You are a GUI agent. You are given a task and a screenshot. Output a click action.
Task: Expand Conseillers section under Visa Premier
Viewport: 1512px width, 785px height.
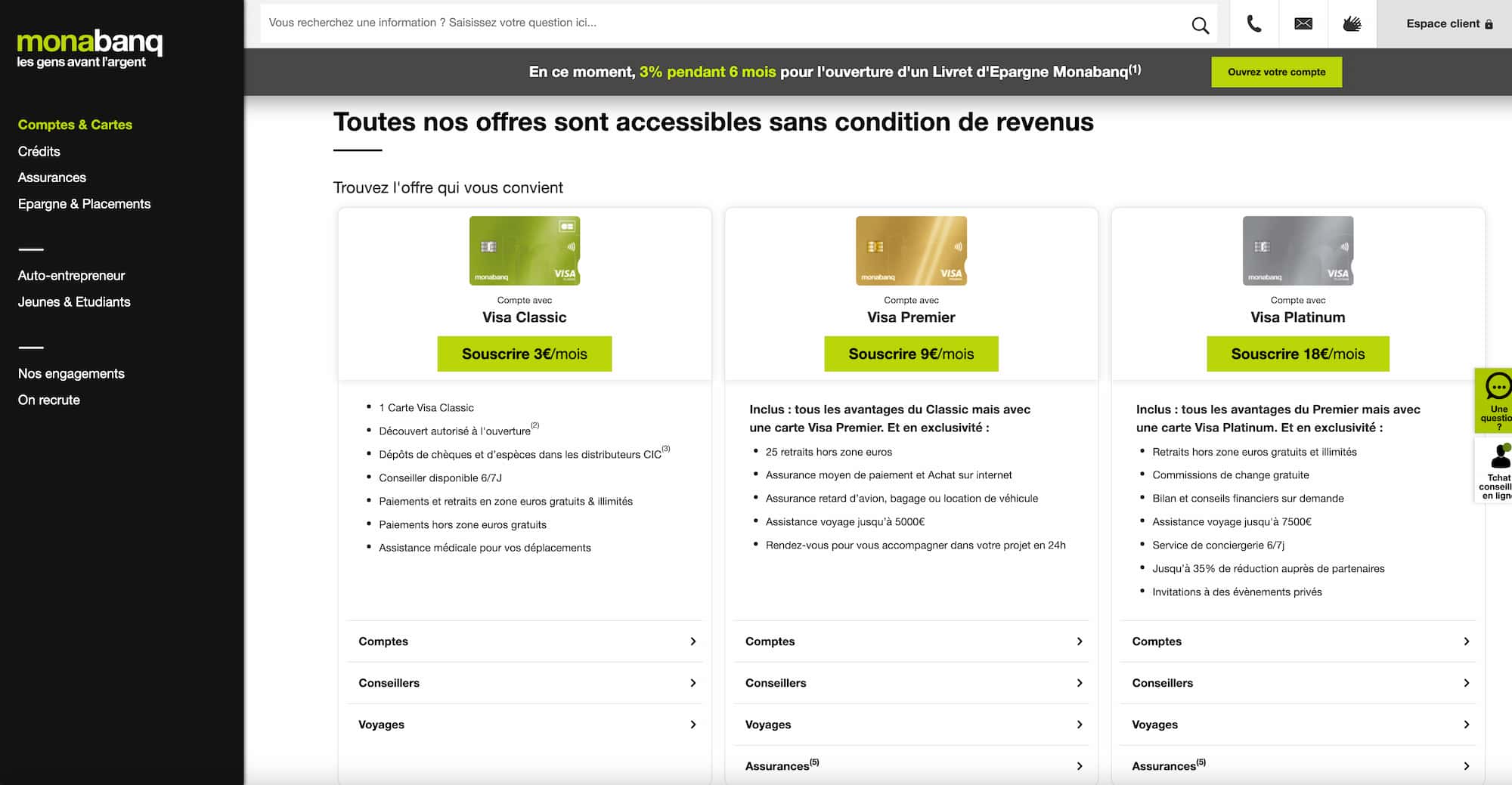click(911, 683)
